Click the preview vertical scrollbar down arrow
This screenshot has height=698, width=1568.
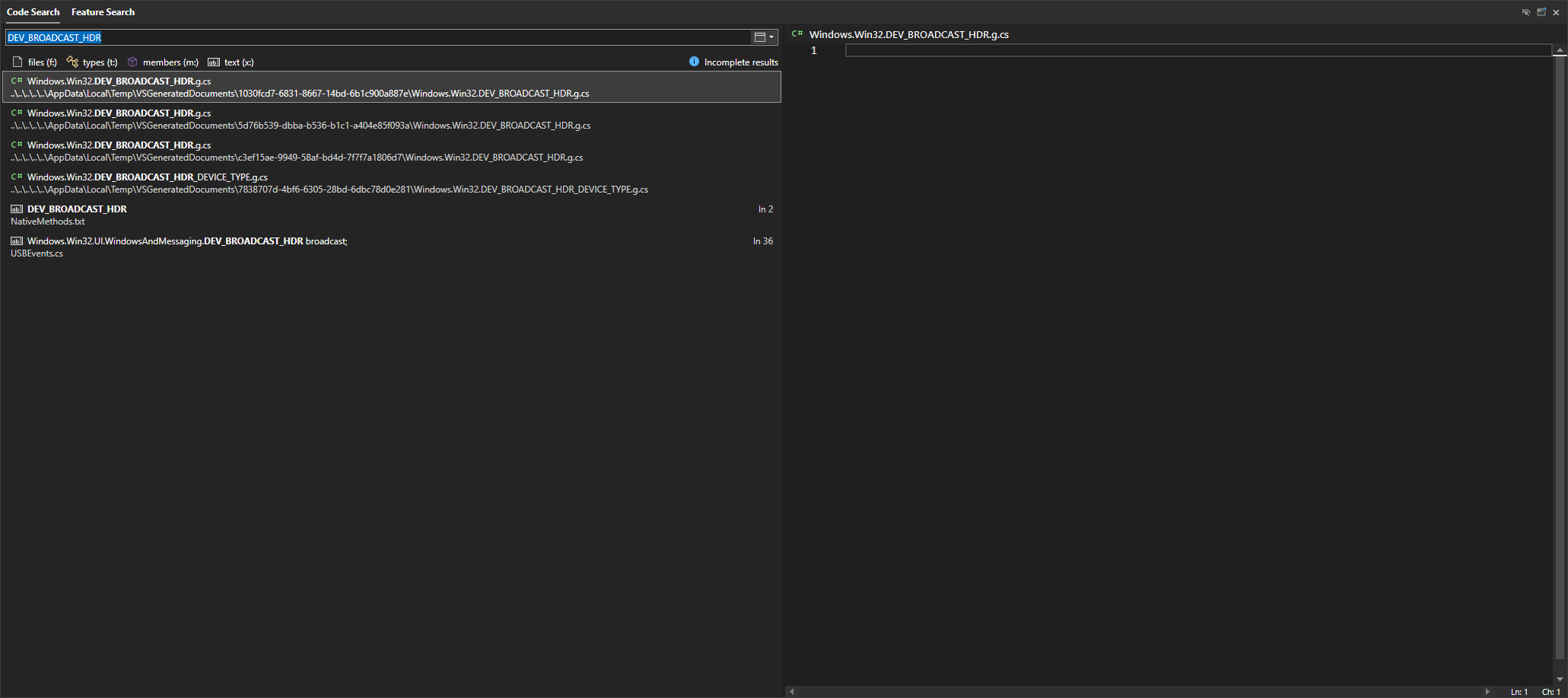pyautogui.click(x=1560, y=679)
